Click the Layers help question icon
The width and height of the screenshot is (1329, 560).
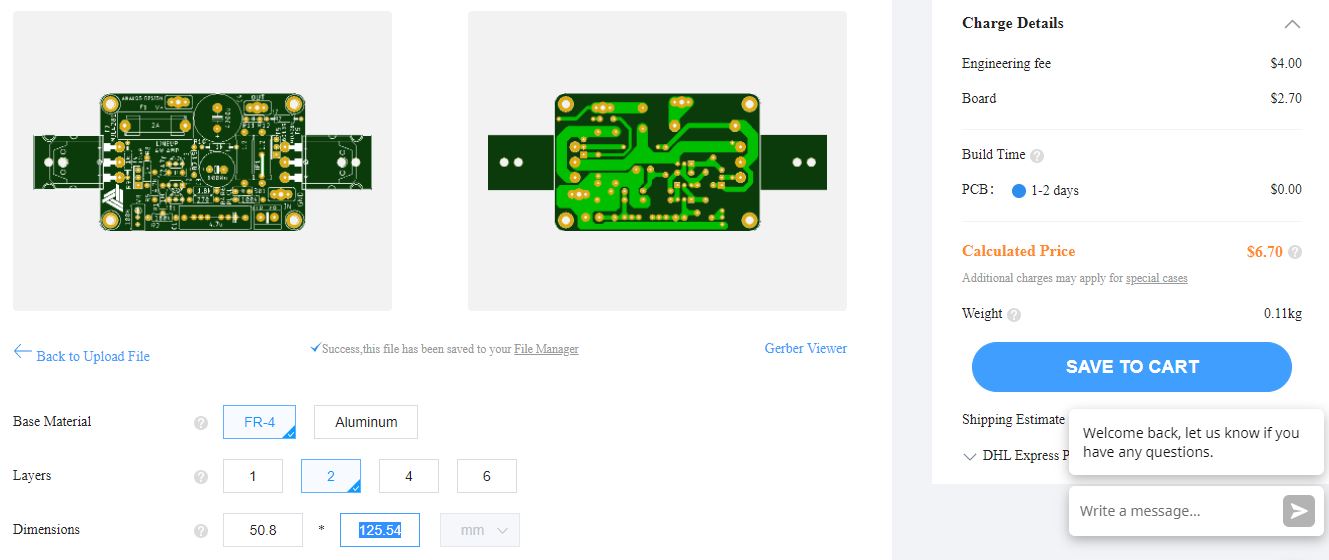click(201, 477)
